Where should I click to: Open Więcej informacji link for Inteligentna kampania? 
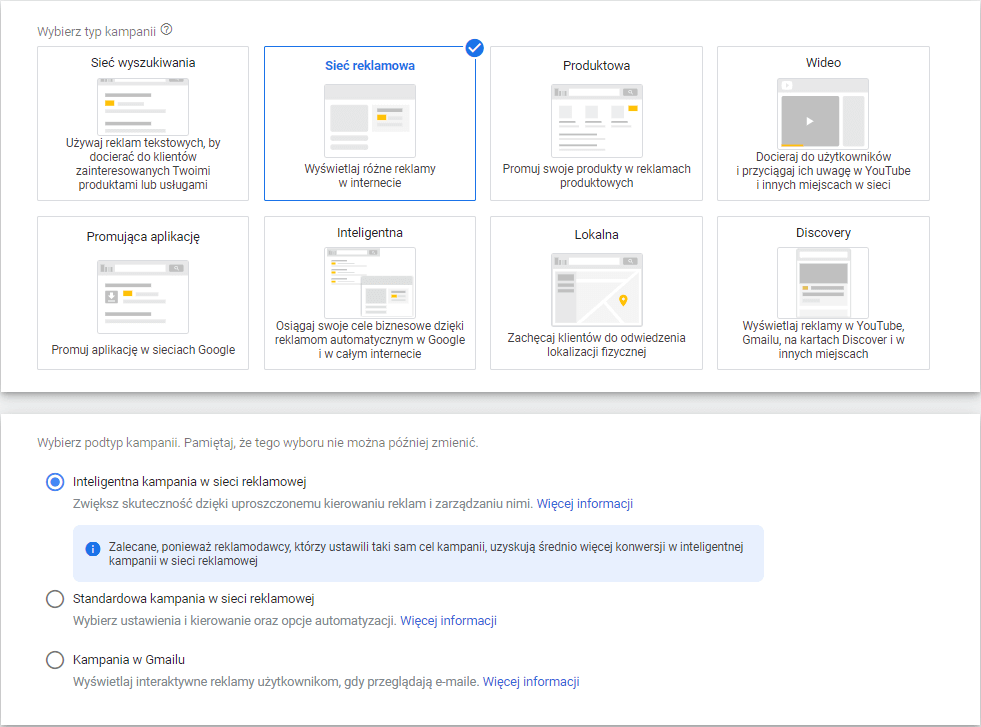click(584, 504)
